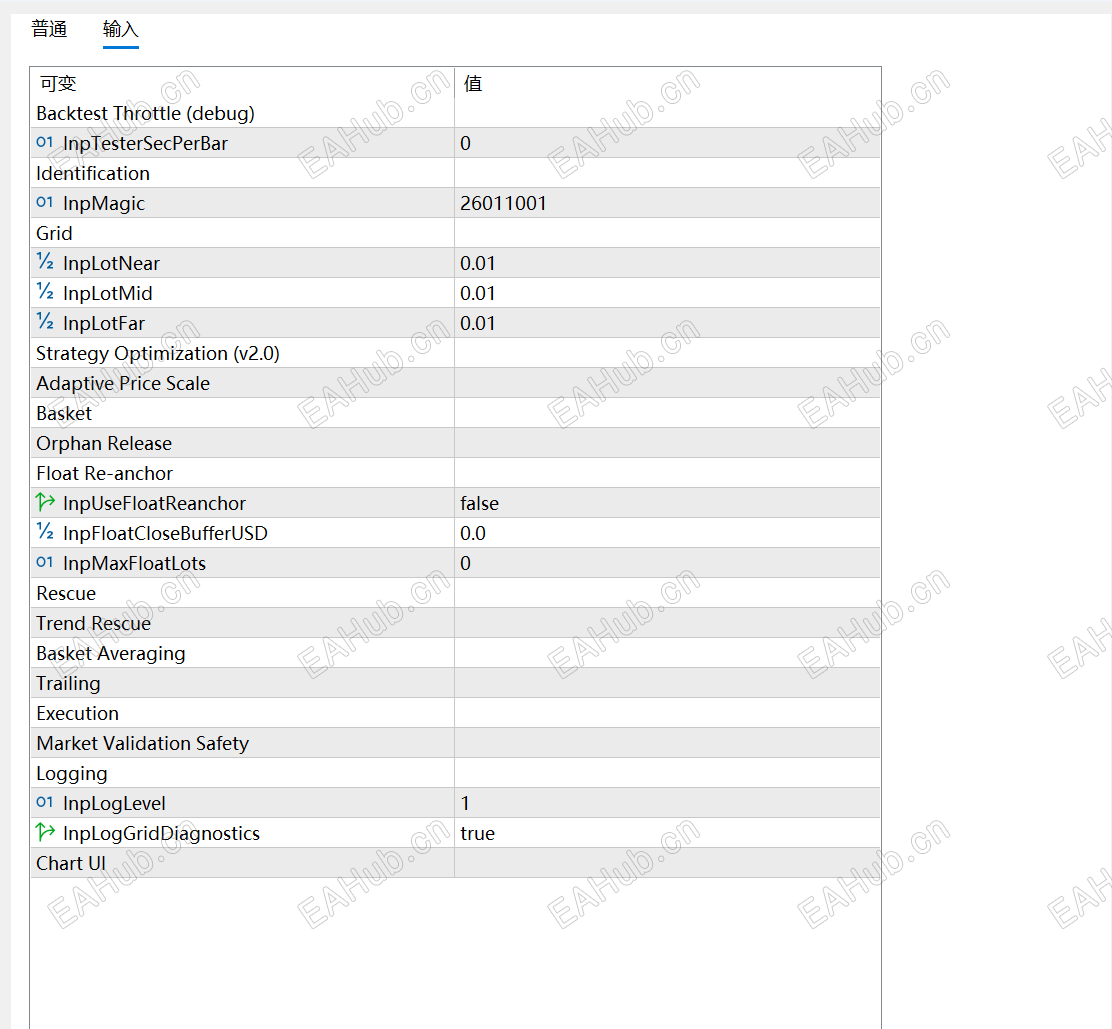Select the Basket group row
The image size is (1112, 1029).
(455, 413)
